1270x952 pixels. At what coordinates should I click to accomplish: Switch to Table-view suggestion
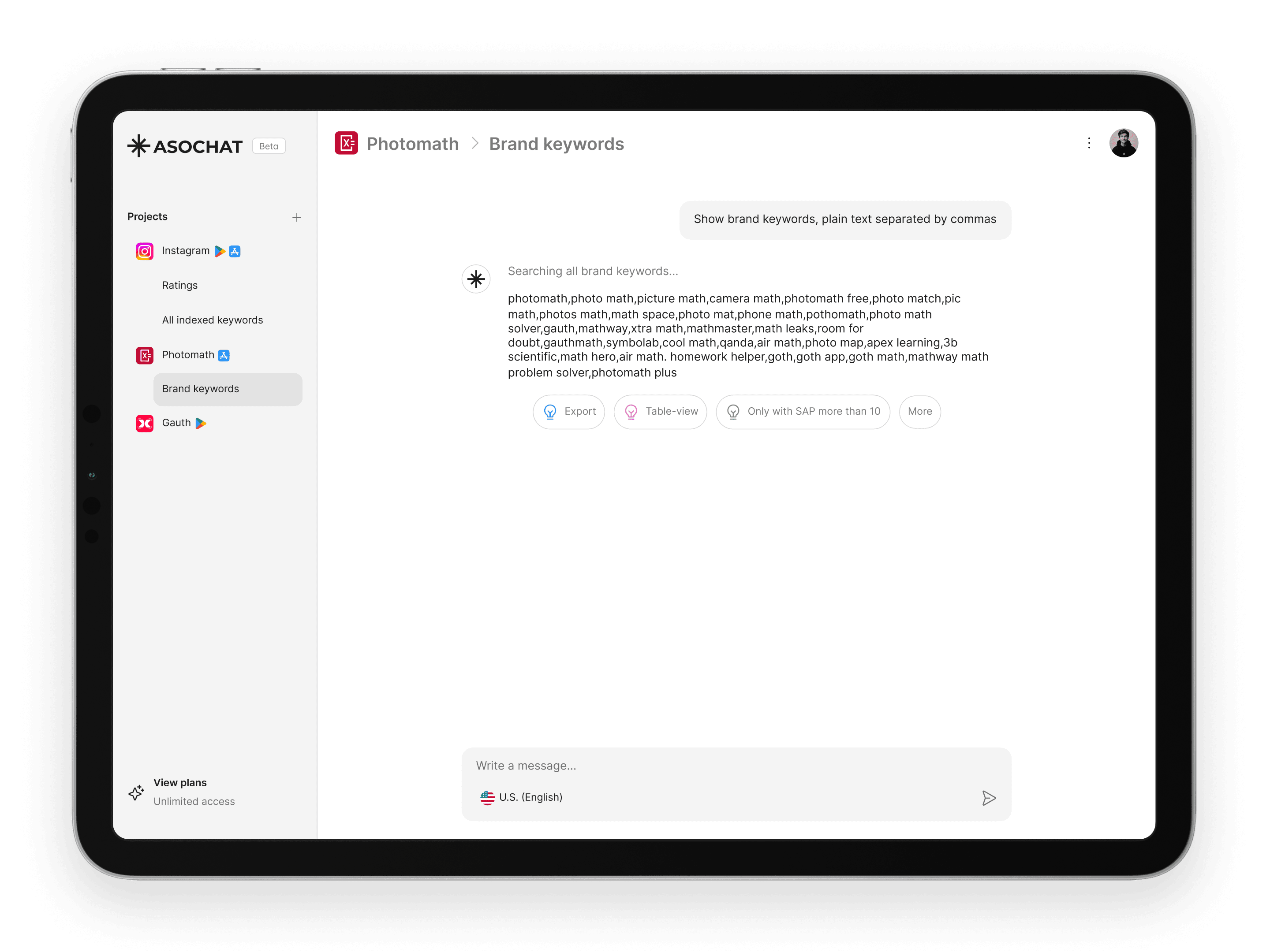click(660, 412)
